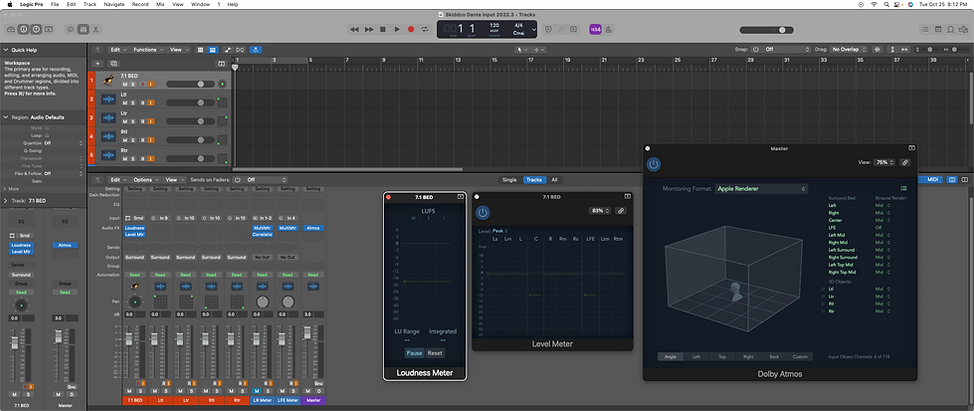974x411 pixels.
Task: Open the Library from the control bar
Action: [x=11, y=29]
